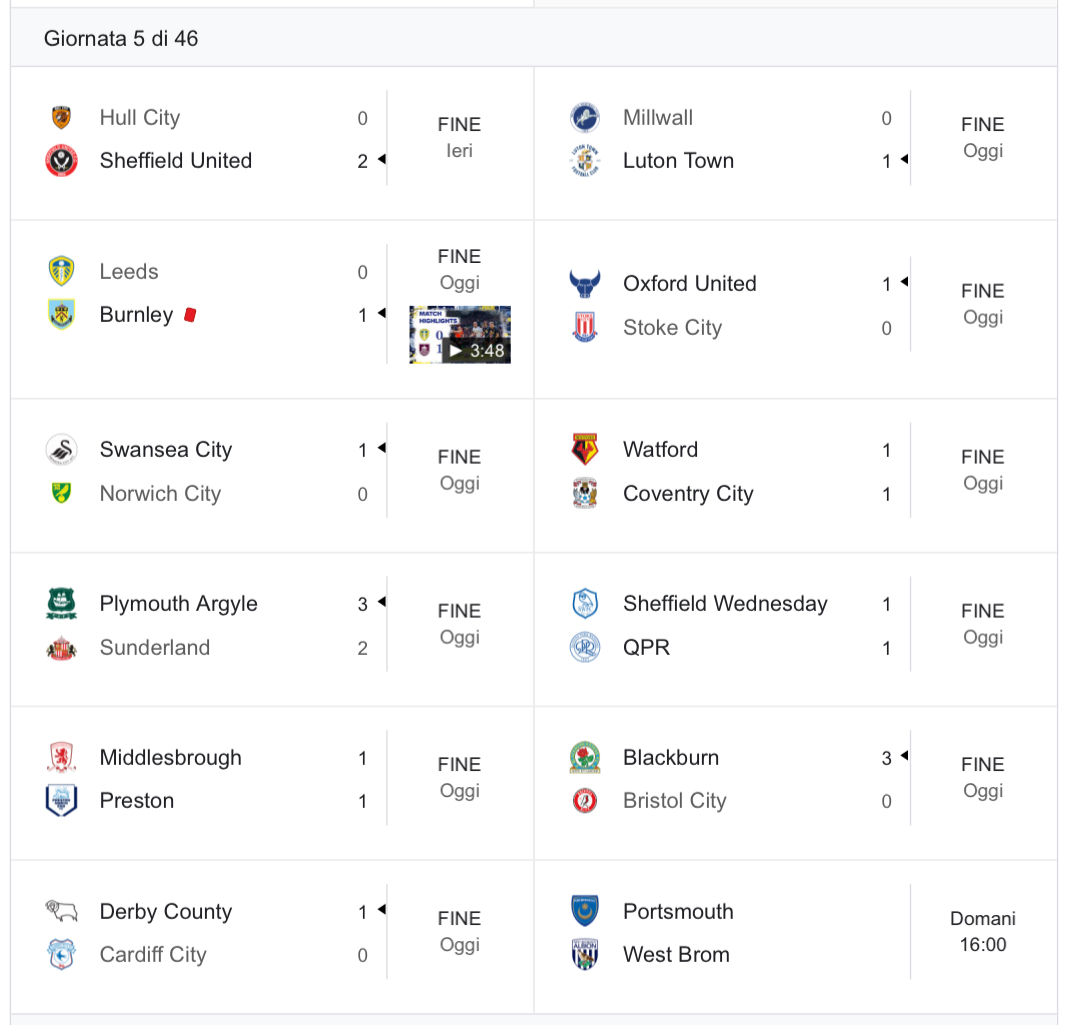The width and height of the screenshot is (1080, 1025).
Task: Click the Portsmouth blue shield crest
Action: [x=585, y=911]
